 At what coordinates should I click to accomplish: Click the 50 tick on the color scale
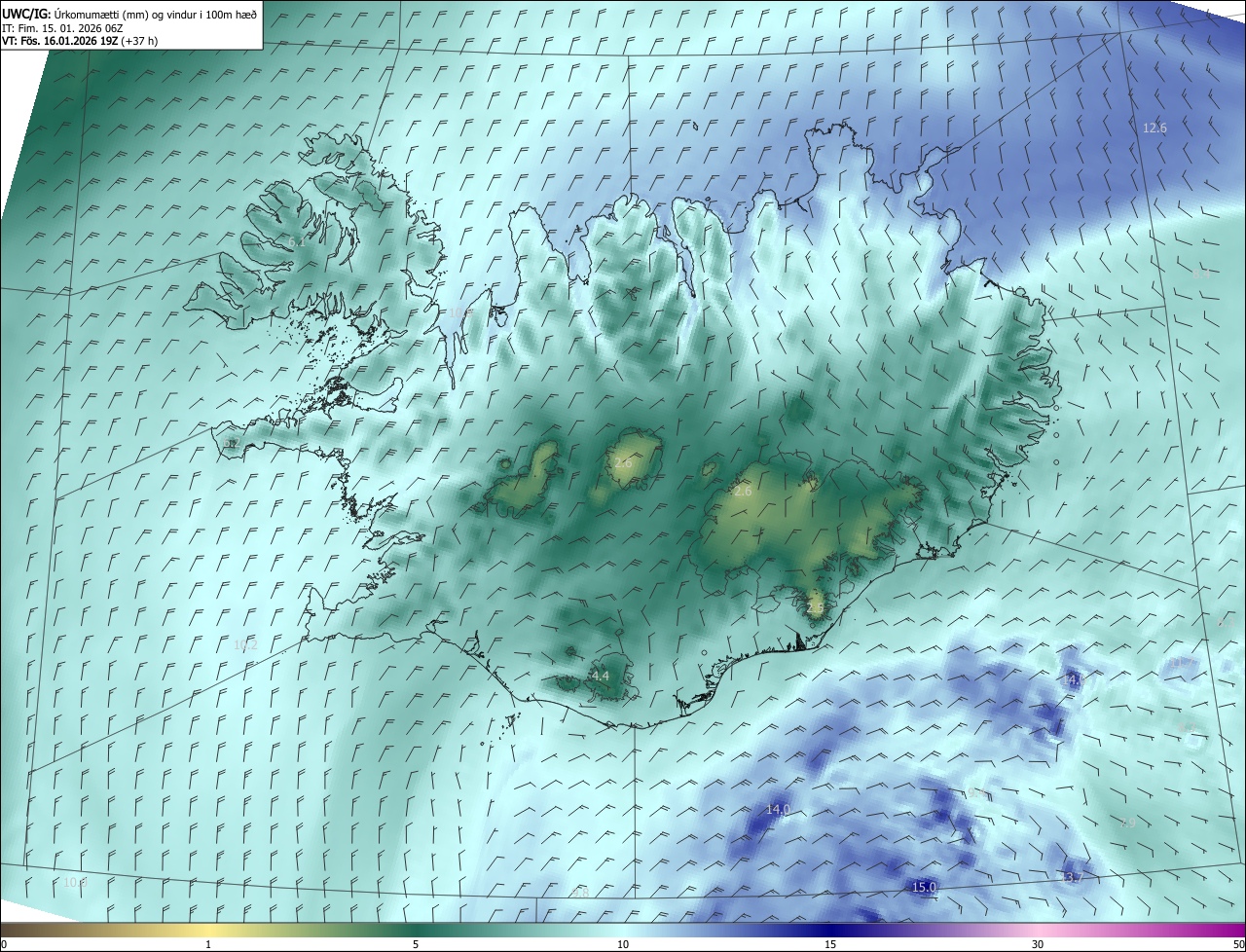point(1238,945)
